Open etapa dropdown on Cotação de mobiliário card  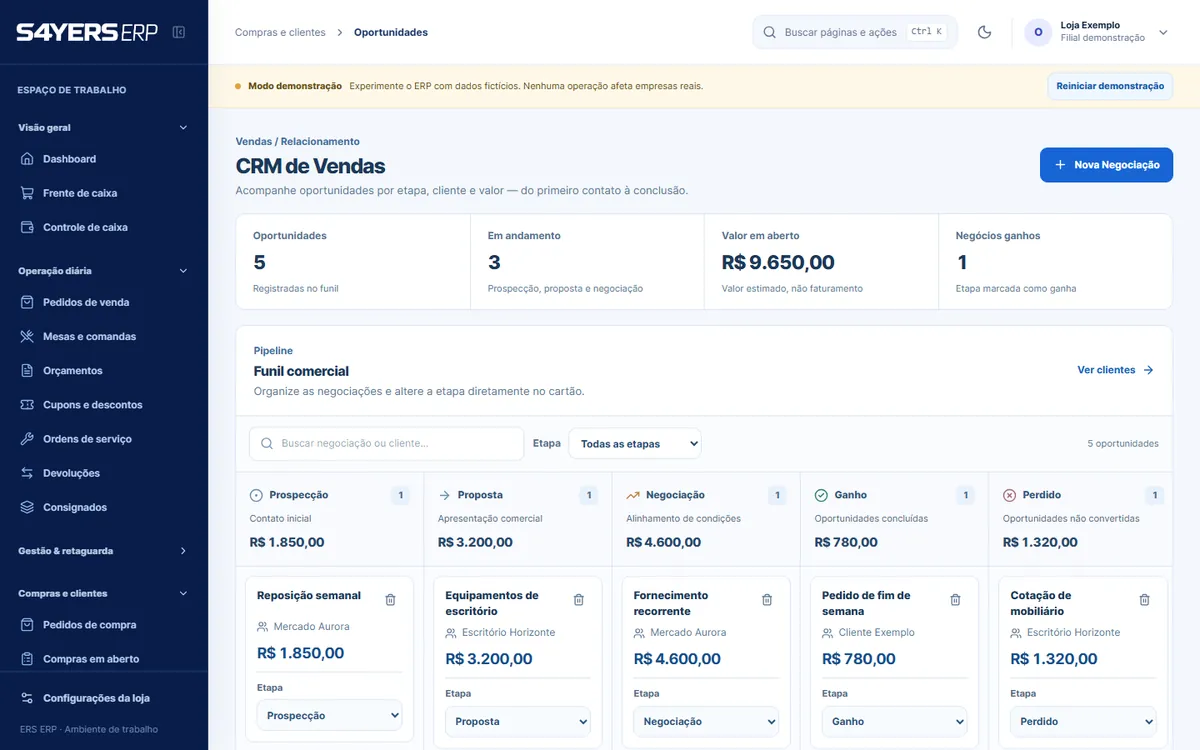(1083, 721)
